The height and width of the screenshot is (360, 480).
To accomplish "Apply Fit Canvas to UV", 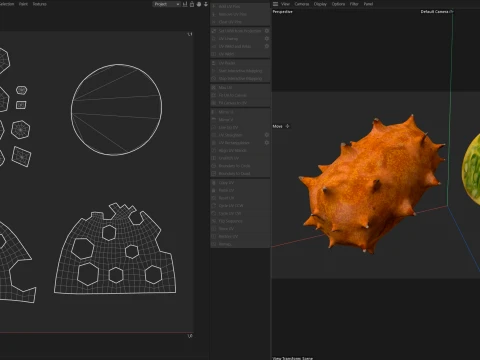I will tap(240, 103).
